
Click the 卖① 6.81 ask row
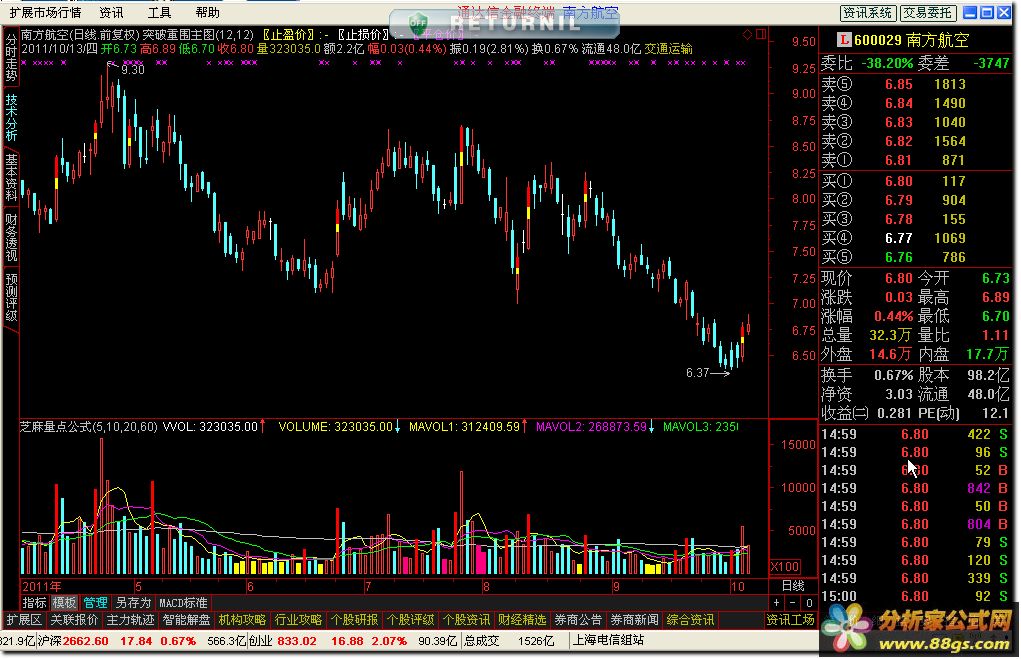pos(916,160)
